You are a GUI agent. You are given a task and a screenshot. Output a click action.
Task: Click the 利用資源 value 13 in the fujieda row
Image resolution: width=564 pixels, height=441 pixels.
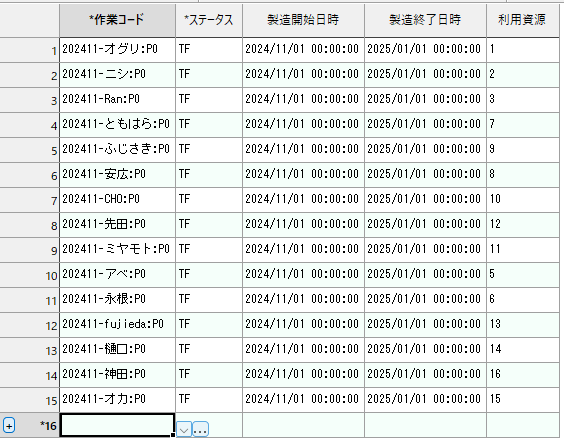coord(523,325)
